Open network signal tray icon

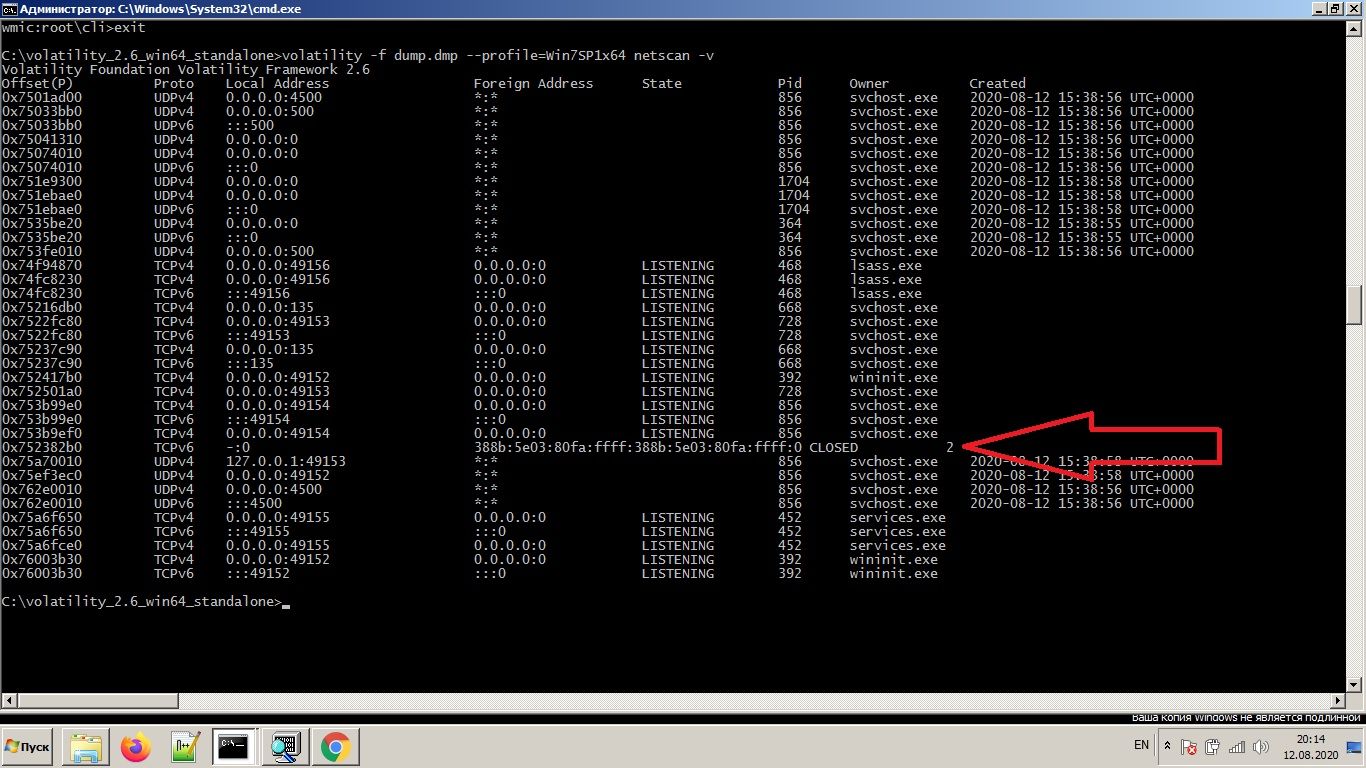click(x=1236, y=746)
